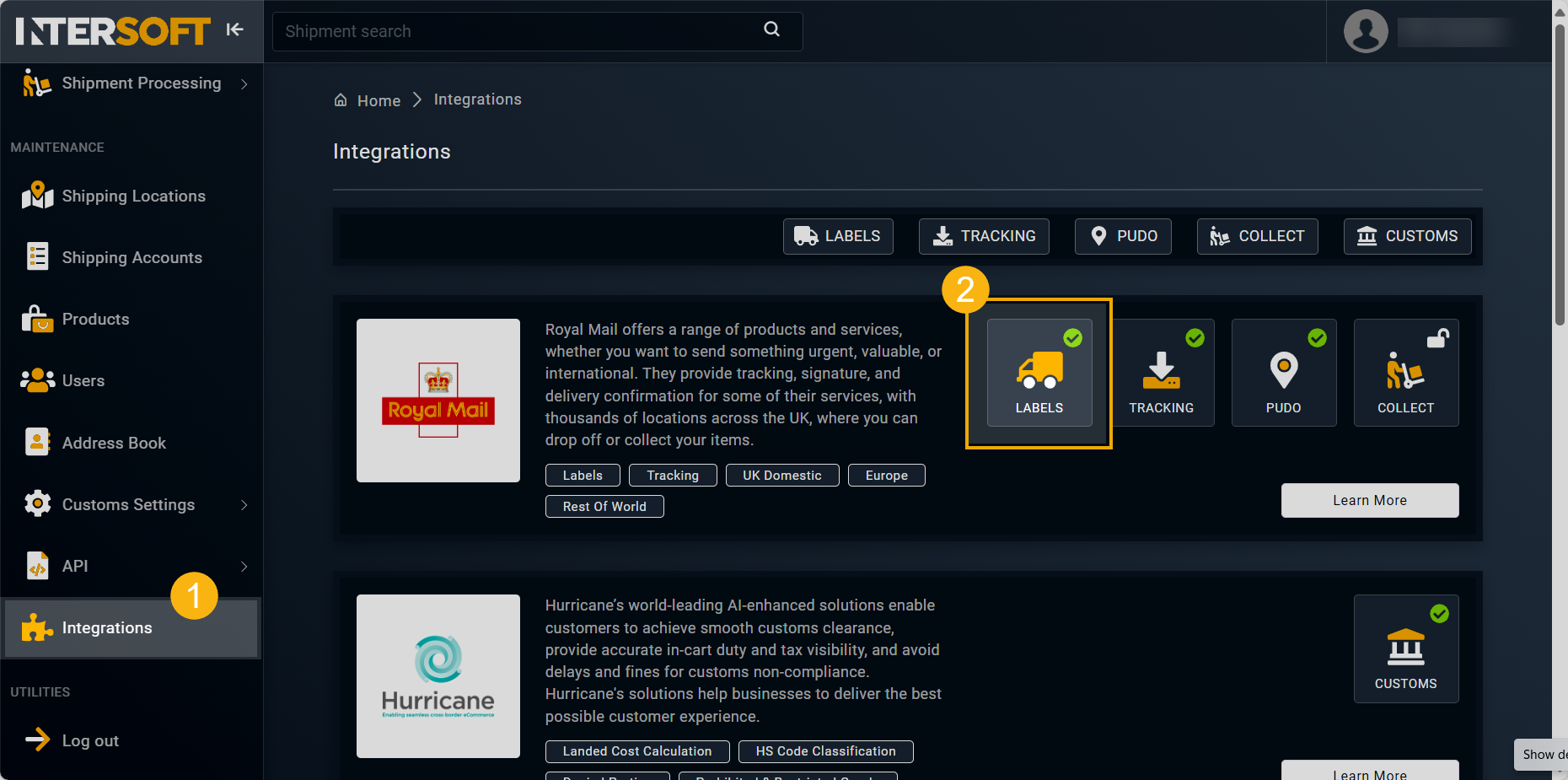Click the Rest Of World tag

pos(604,506)
